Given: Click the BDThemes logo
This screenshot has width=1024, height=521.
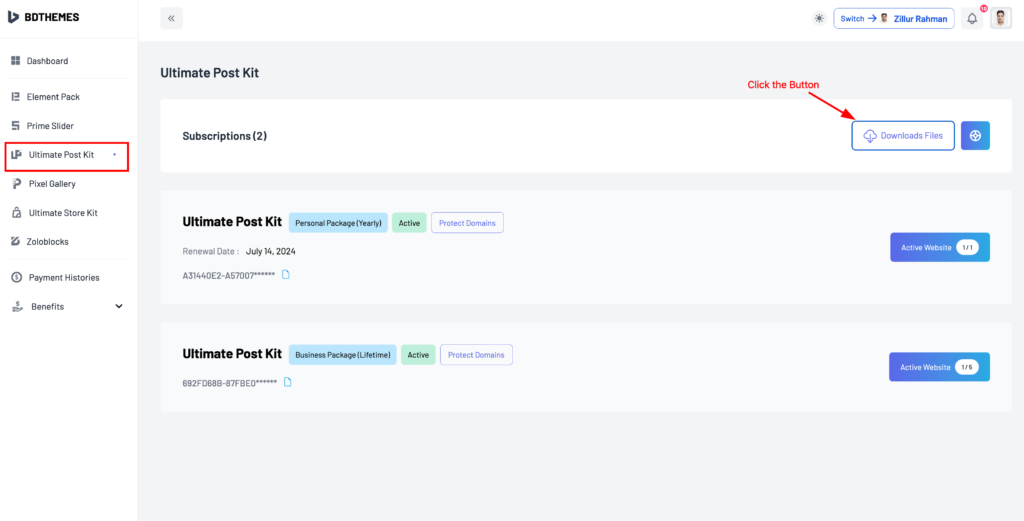Looking at the screenshot, I should coord(43,18).
